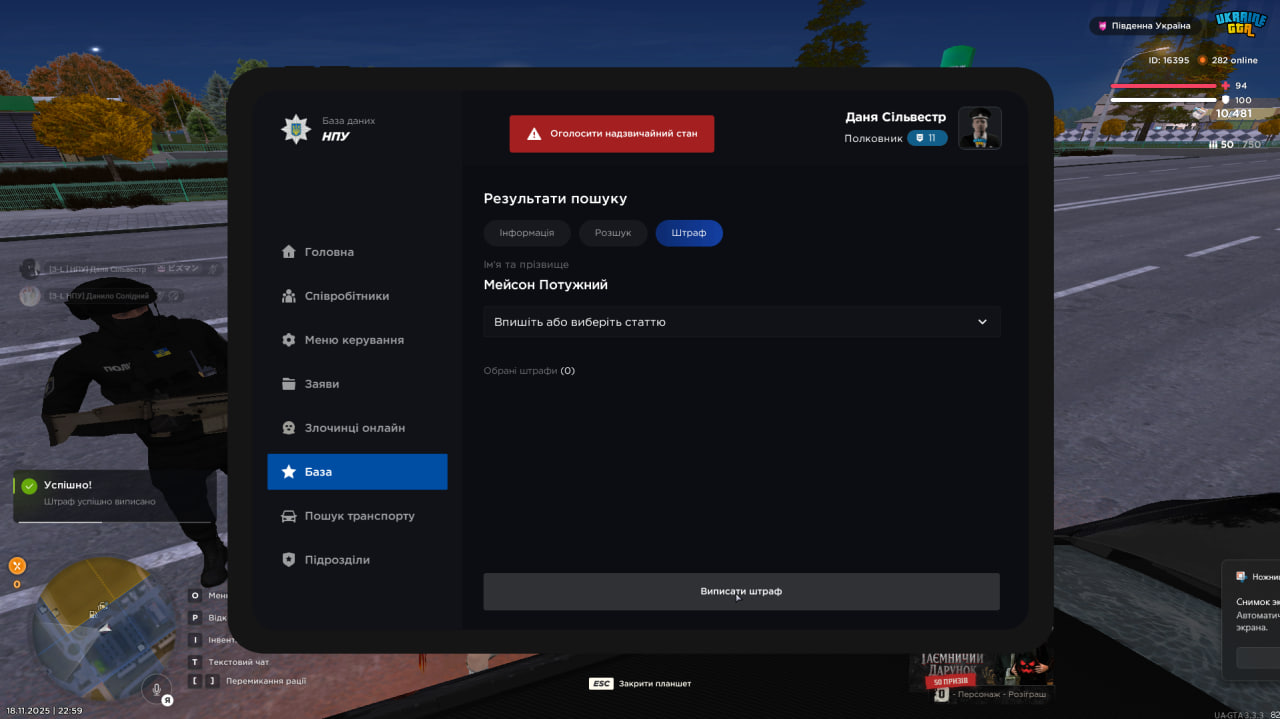Image resolution: width=1280 pixels, height=719 pixels.
Task: Open Співробітники in the sidebar
Action: click(x=357, y=296)
